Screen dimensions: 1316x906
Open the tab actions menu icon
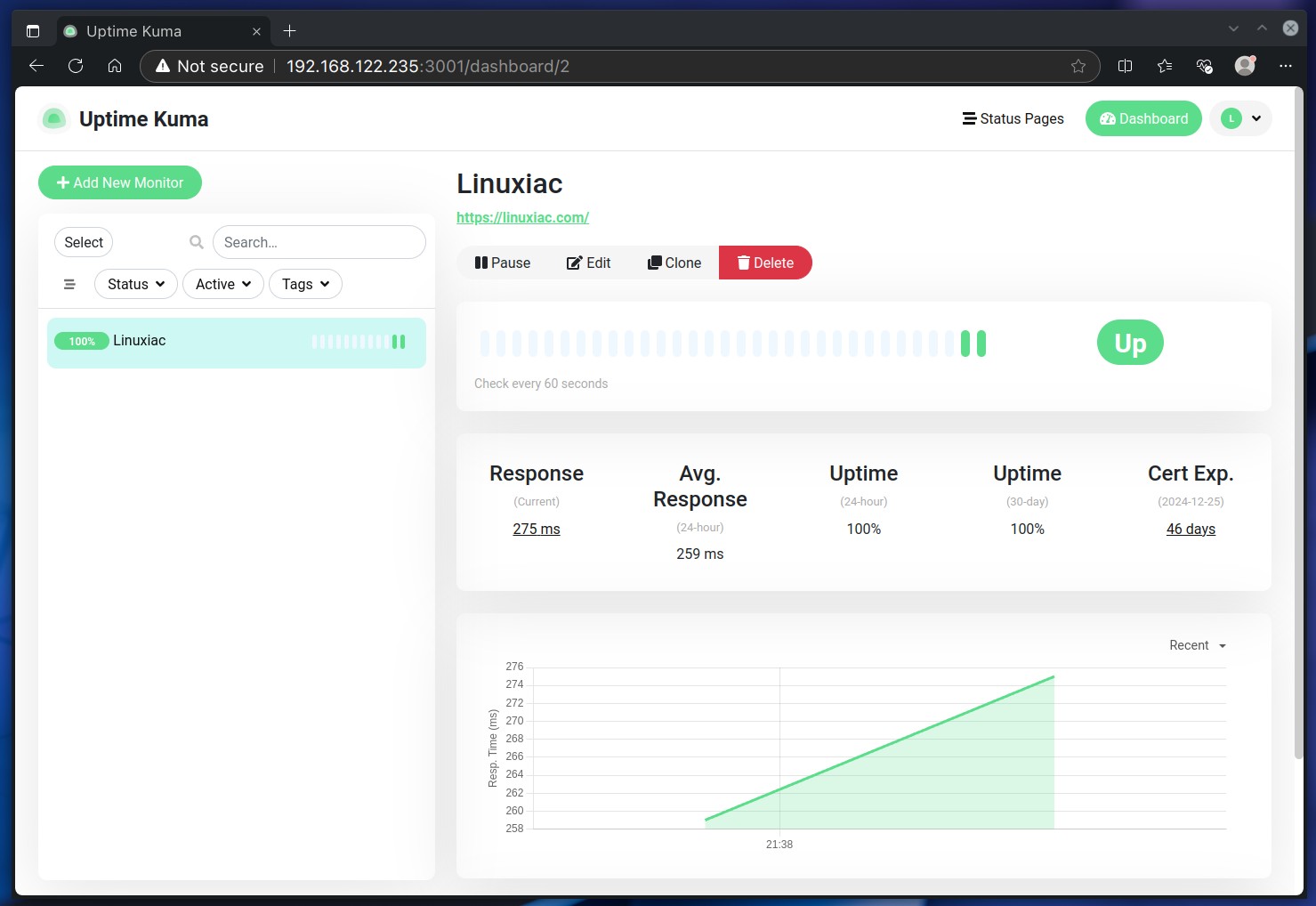pyautogui.click(x=33, y=31)
